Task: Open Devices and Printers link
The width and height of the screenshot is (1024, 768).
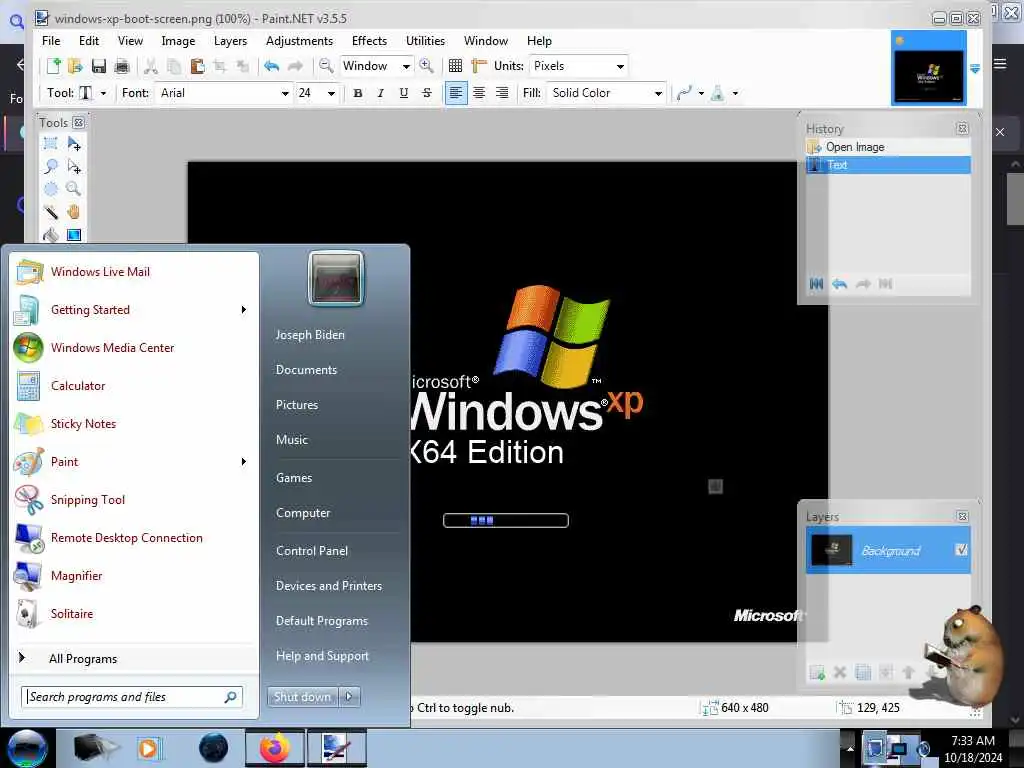Action: tap(328, 586)
